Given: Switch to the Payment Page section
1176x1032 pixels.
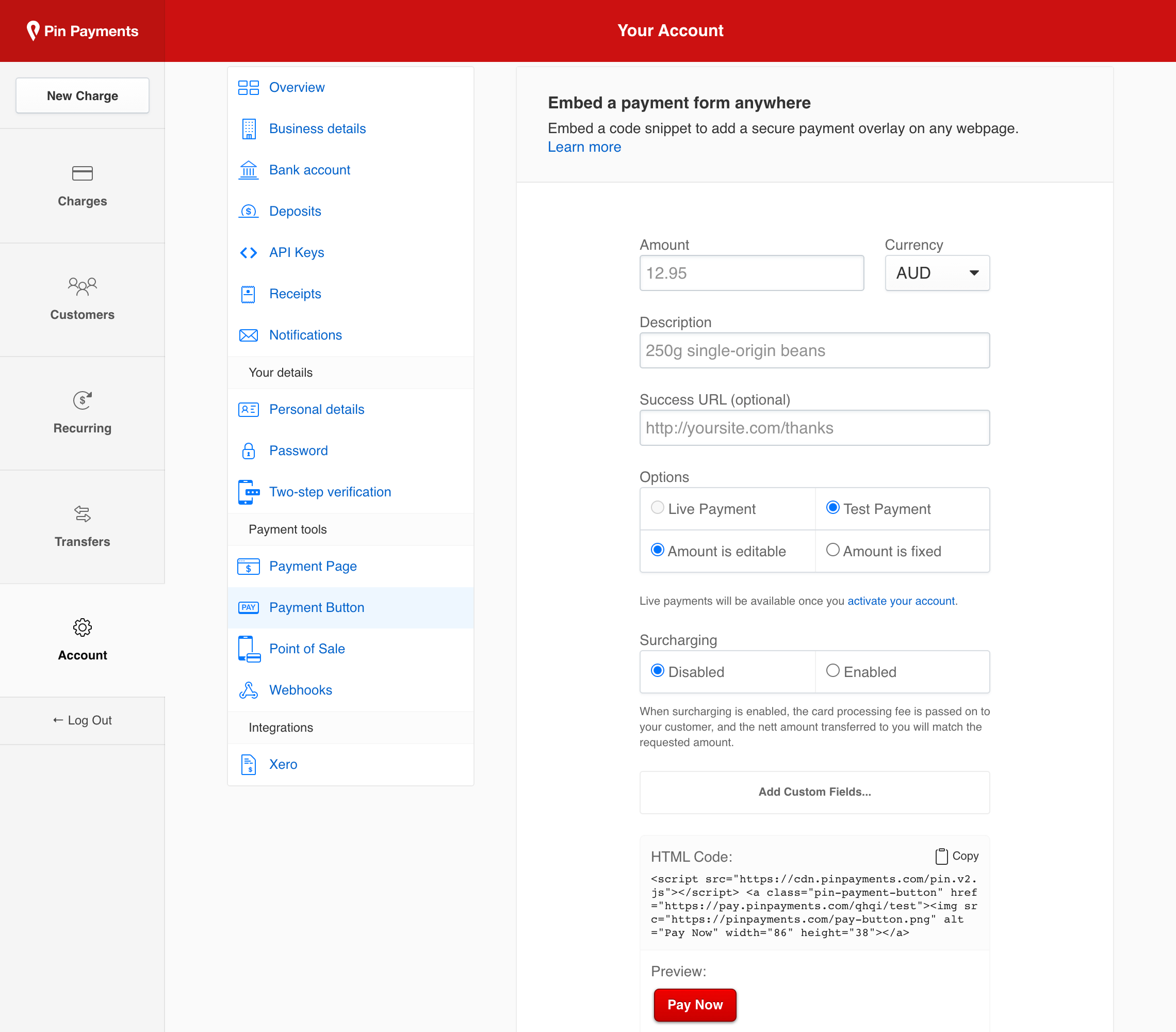Looking at the screenshot, I should coord(313,566).
